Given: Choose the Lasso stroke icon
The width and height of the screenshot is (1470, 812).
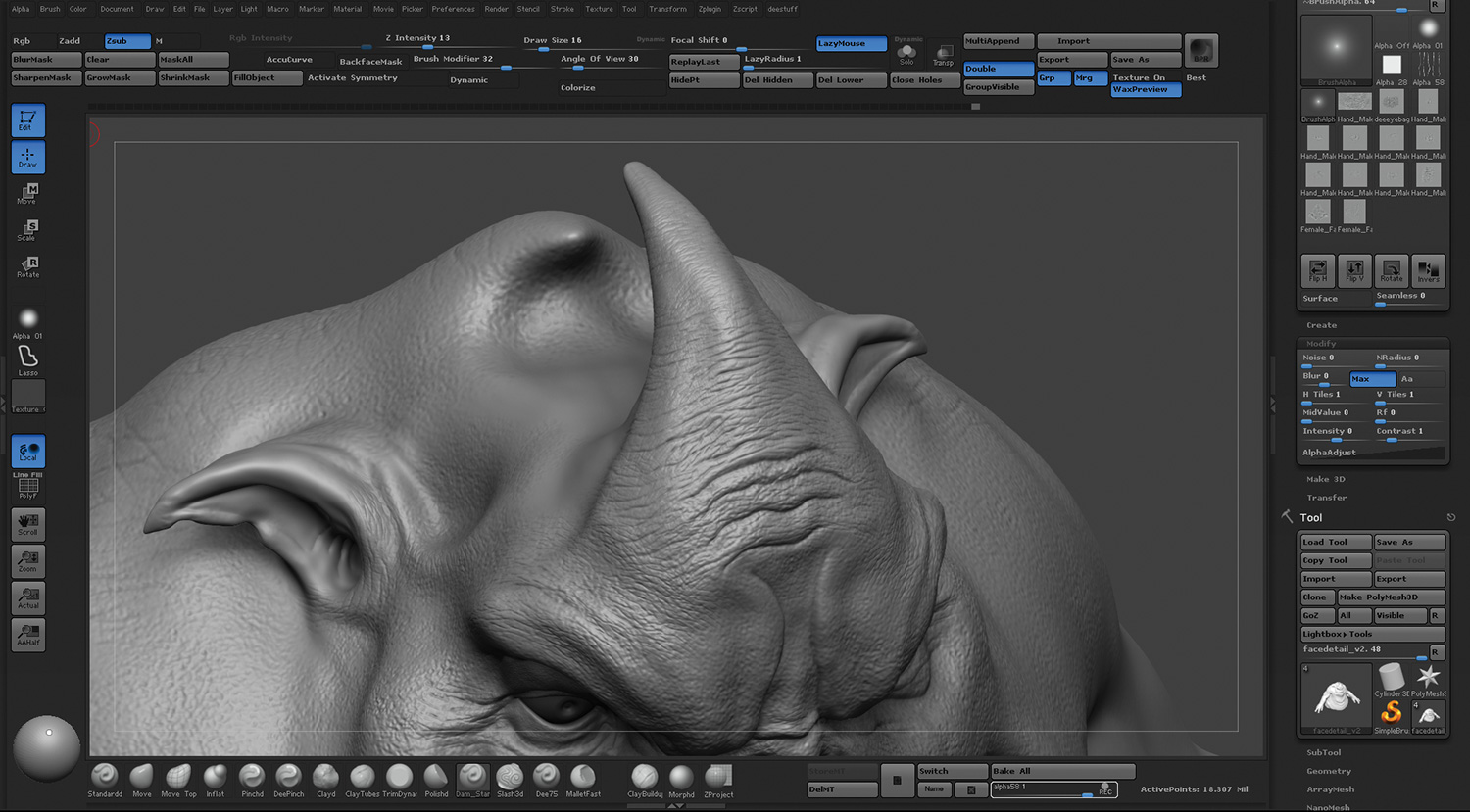Looking at the screenshot, I should click(x=27, y=359).
